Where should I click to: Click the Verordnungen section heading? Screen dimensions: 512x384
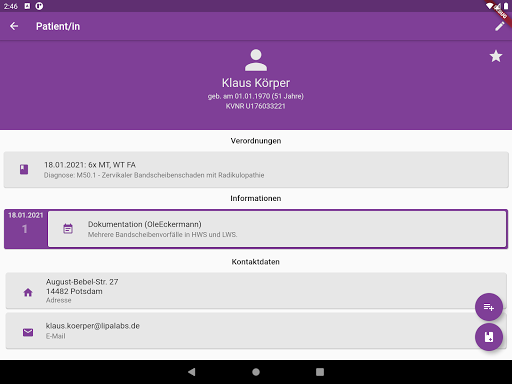tap(256, 141)
